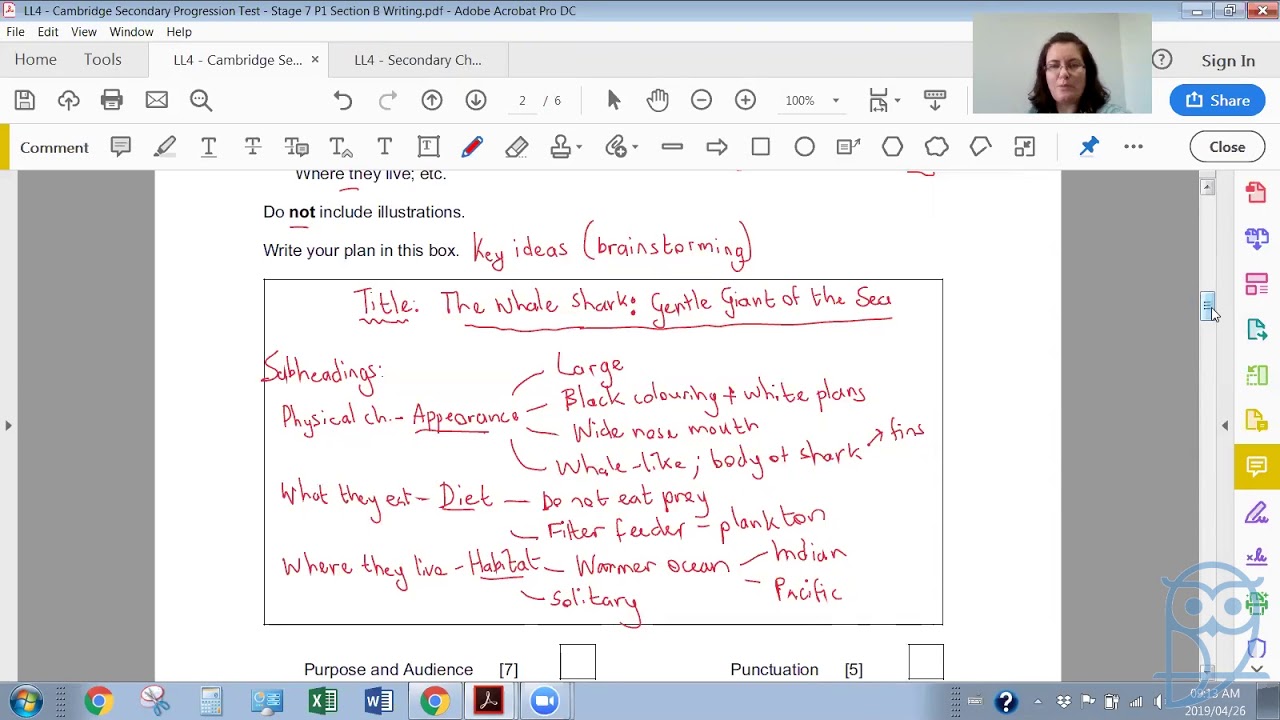Open the Window menu
The width and height of the screenshot is (1280, 720).
[x=131, y=32]
